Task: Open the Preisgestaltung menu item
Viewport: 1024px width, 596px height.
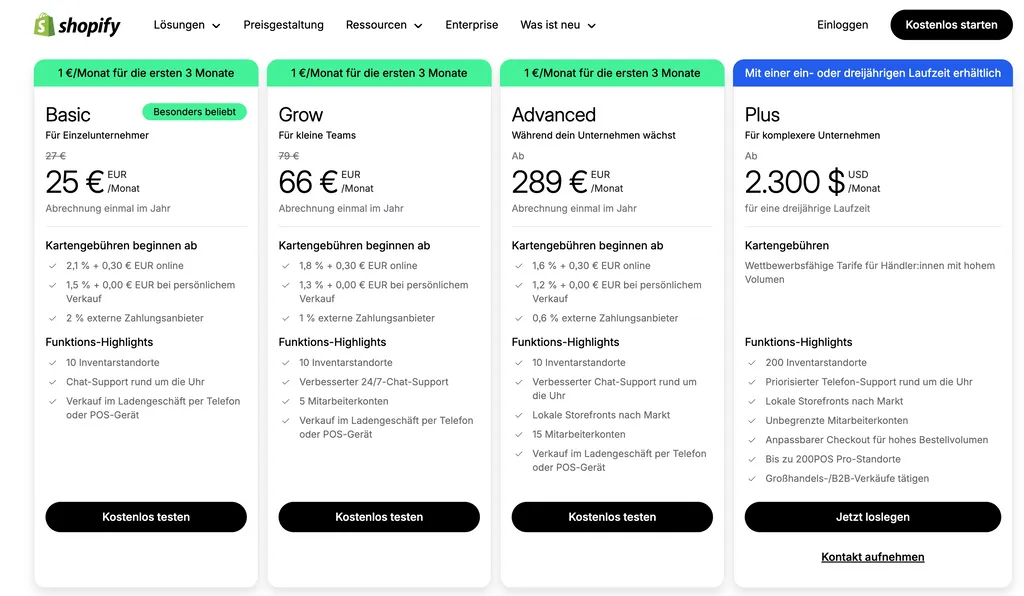Action: pyautogui.click(x=284, y=25)
